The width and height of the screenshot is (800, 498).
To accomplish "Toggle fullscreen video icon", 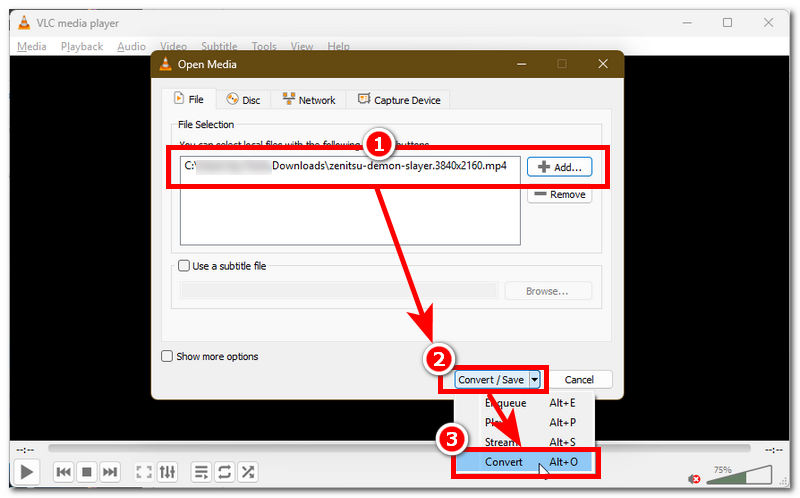I will (x=144, y=471).
